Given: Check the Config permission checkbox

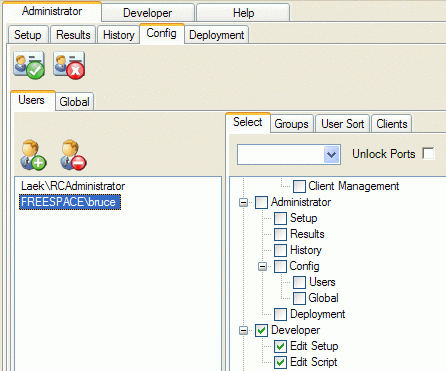Looking at the screenshot, I should pos(280,266).
